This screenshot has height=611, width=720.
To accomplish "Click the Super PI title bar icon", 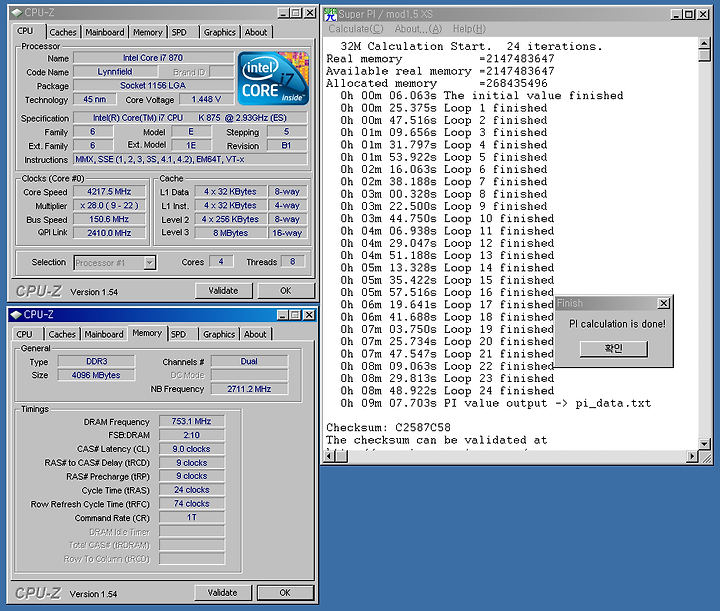I will click(330, 14).
